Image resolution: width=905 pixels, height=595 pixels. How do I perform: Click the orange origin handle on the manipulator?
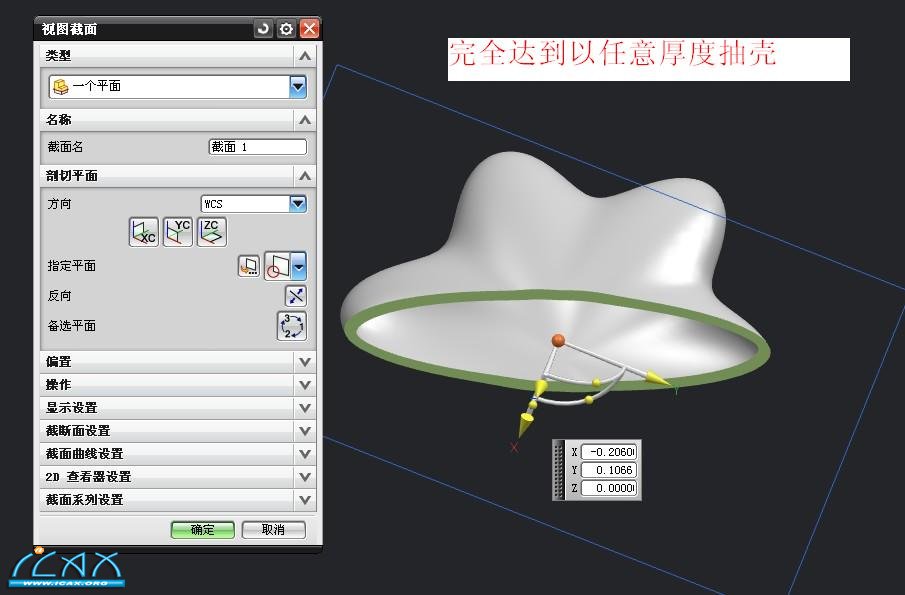click(558, 340)
